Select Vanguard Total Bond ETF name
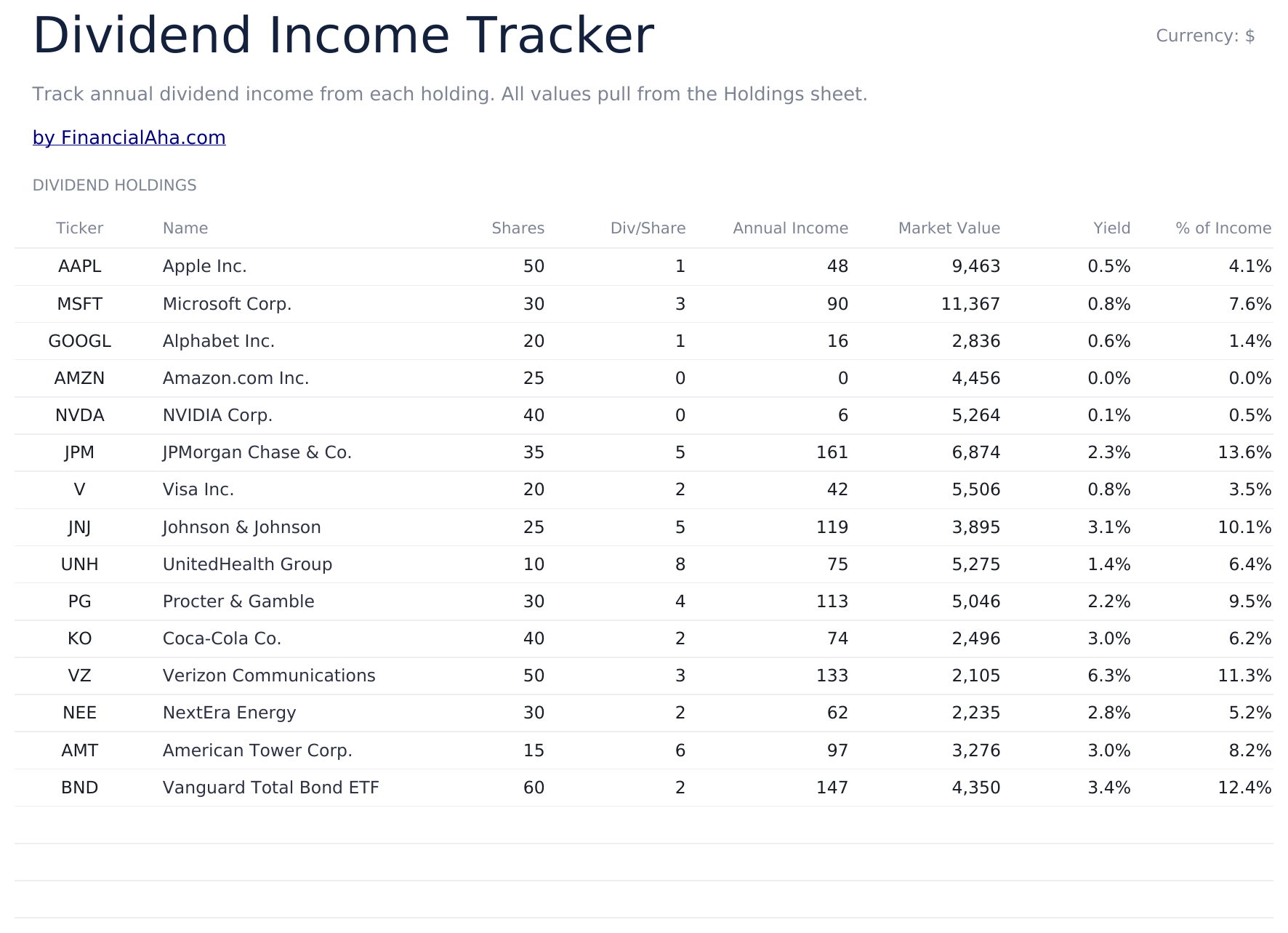 271,788
